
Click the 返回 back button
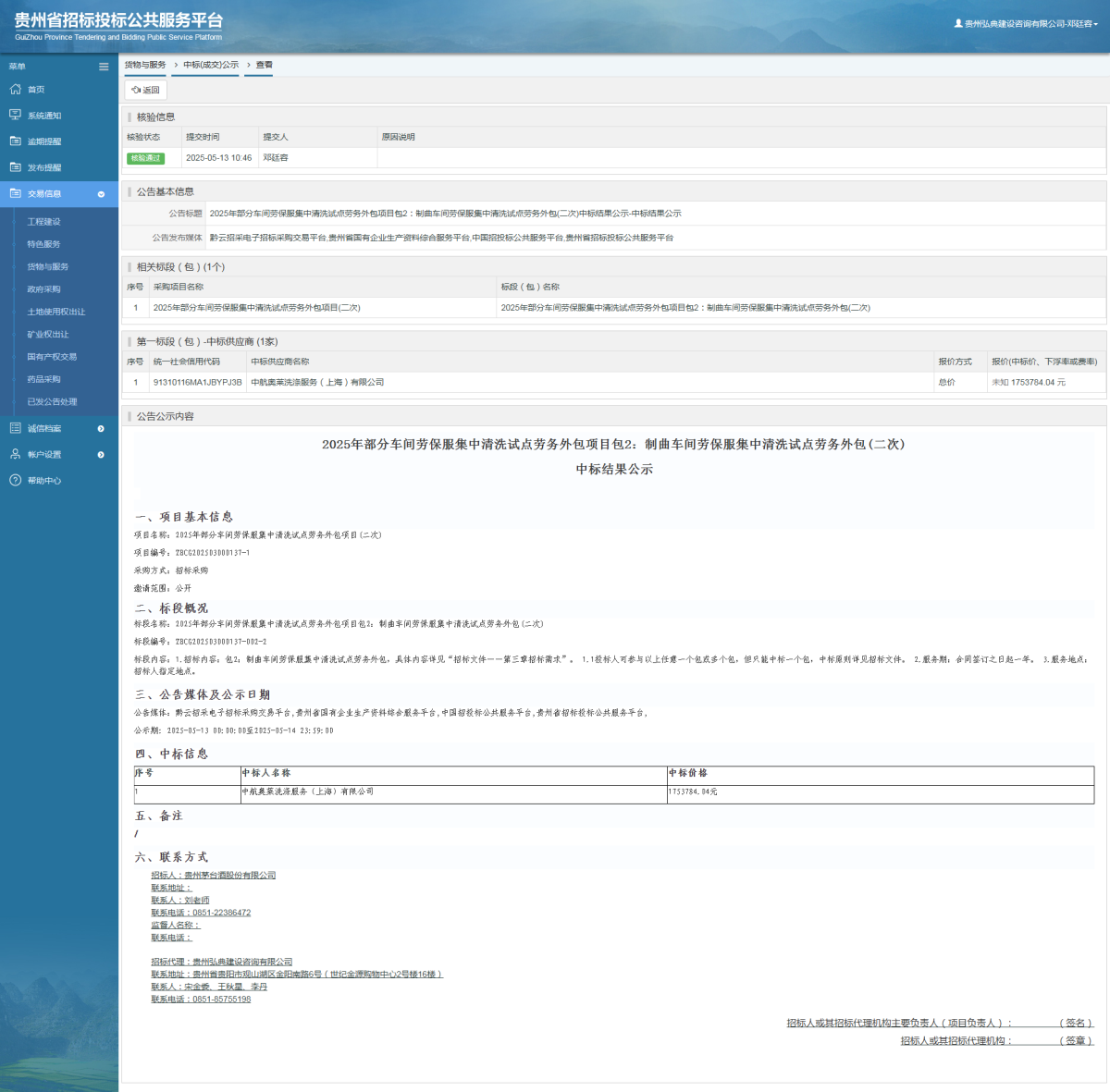(x=146, y=90)
